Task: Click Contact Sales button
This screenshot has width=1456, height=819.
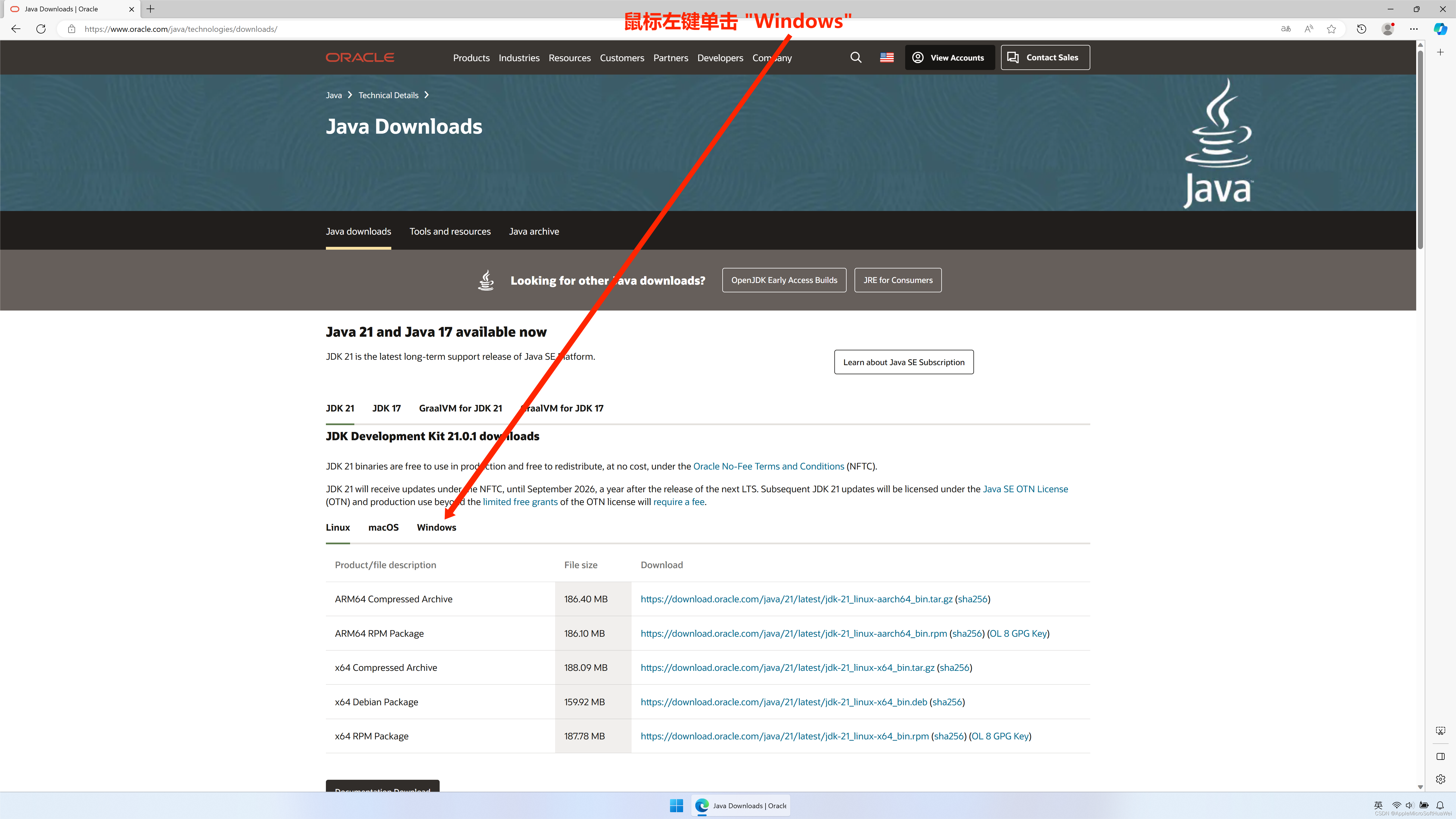Action: tap(1045, 57)
